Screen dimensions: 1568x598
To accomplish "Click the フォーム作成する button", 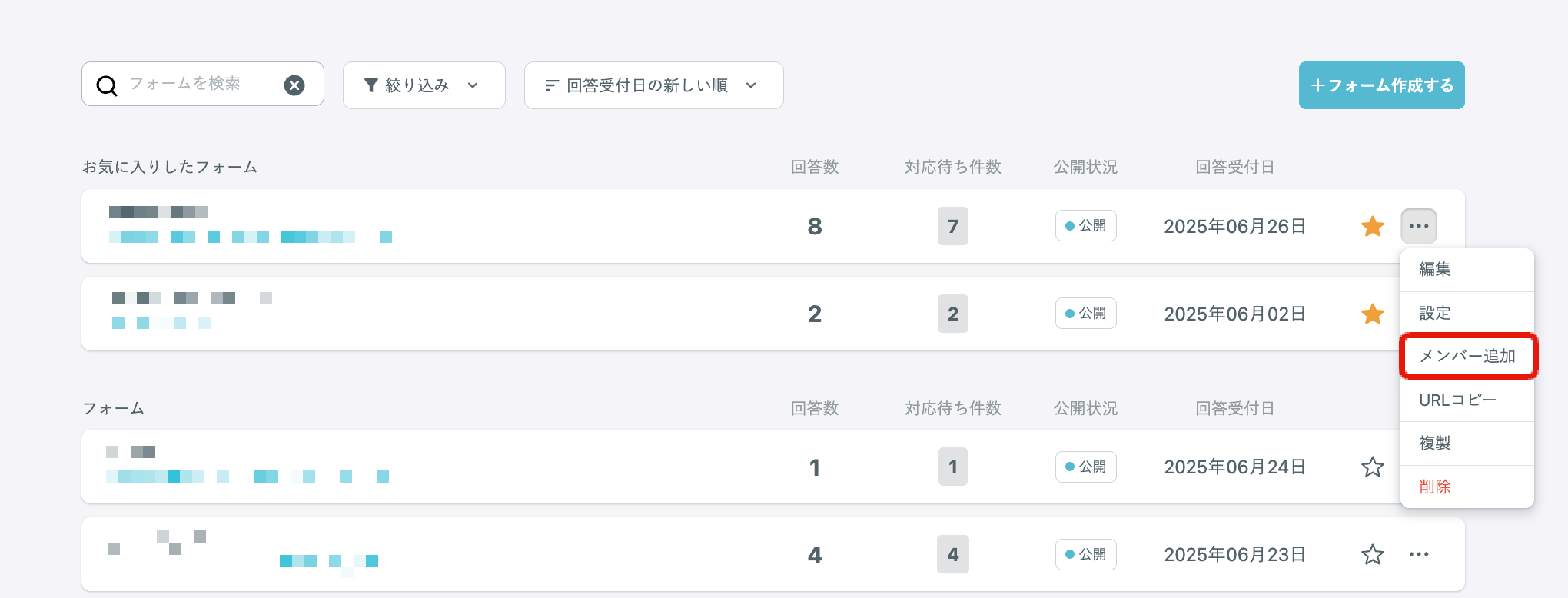I will [x=1382, y=85].
